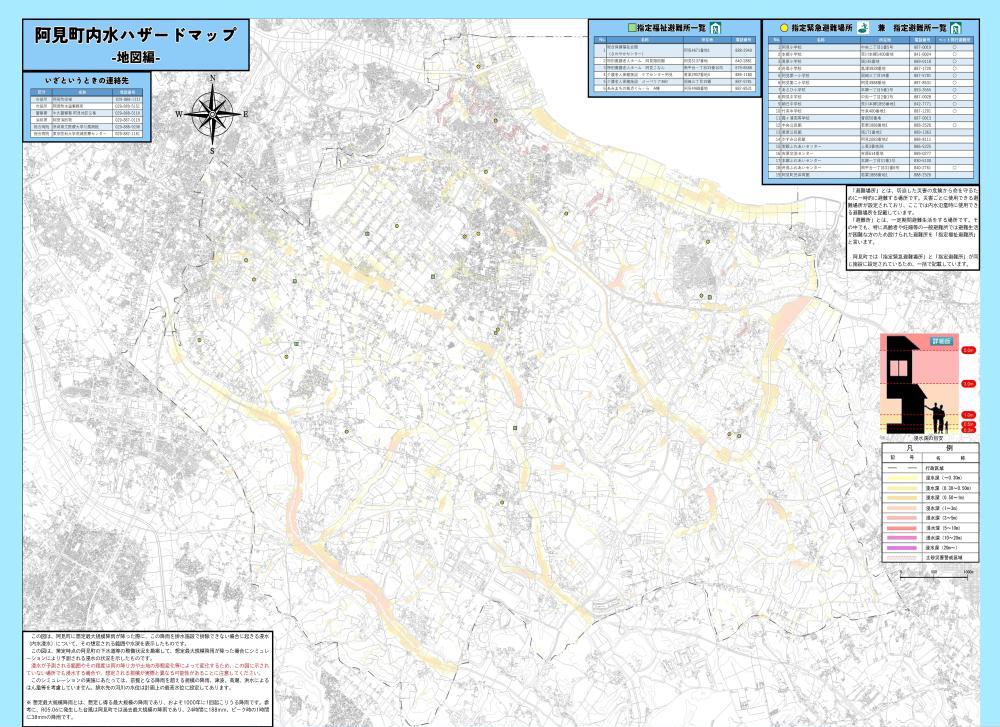Click the first pet-allowed circle mark in shelter table
Screen dimensions: 1000x727
955,47
